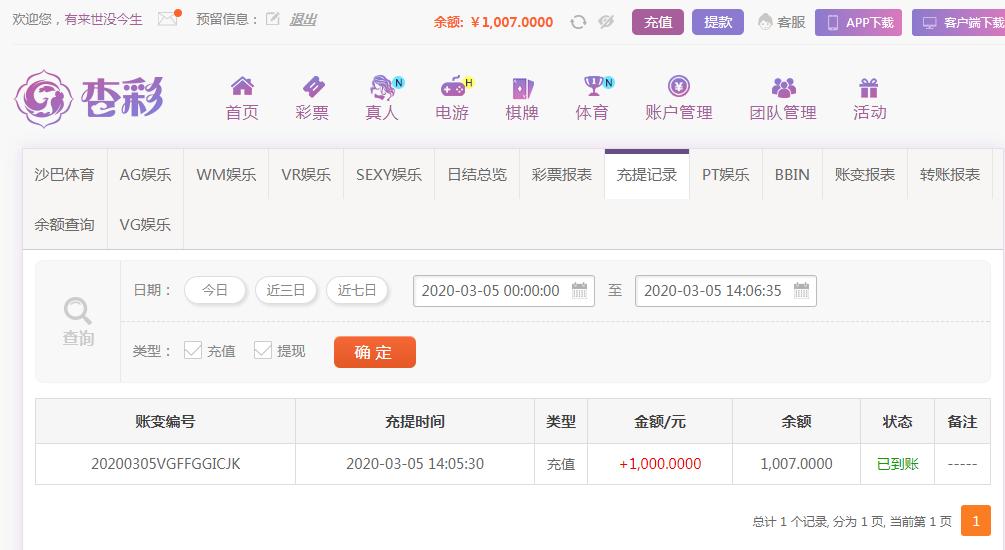
Task: Open the end date calendar picker
Action: pyautogui.click(x=801, y=290)
